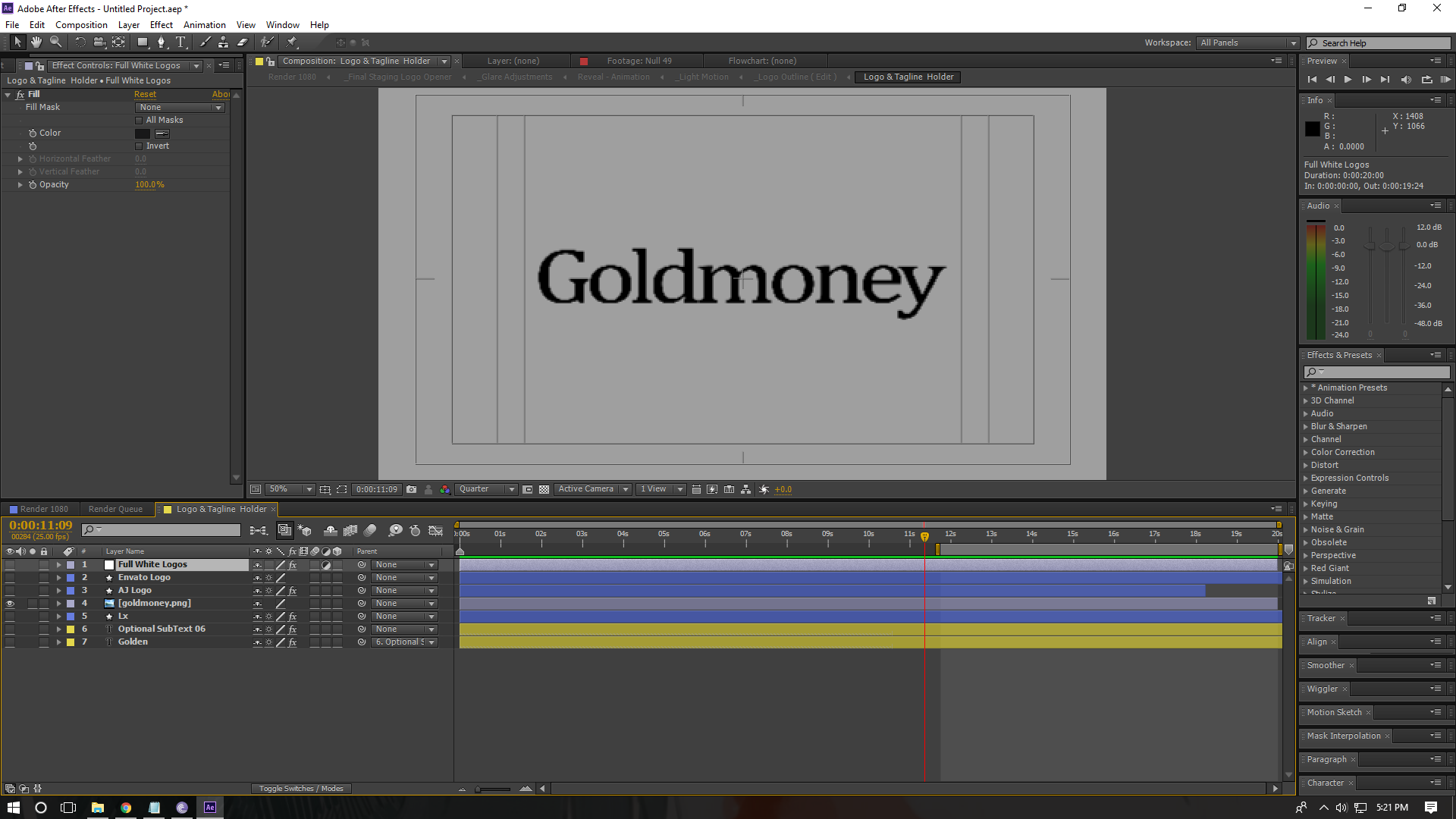Toggle Motion Blur for timeline
Image resolution: width=1456 pixels, height=819 pixels.
[x=370, y=531]
